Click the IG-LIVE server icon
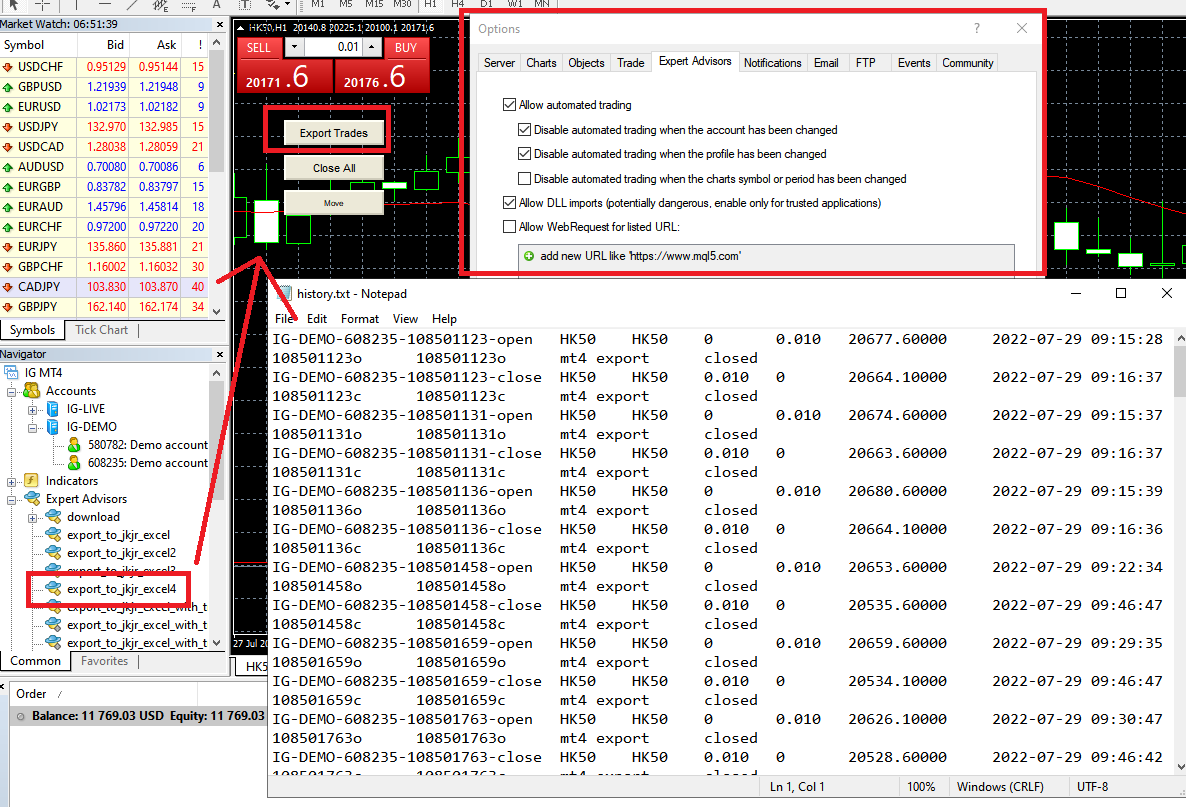Screen dimensions: 1186x807 tap(53, 409)
